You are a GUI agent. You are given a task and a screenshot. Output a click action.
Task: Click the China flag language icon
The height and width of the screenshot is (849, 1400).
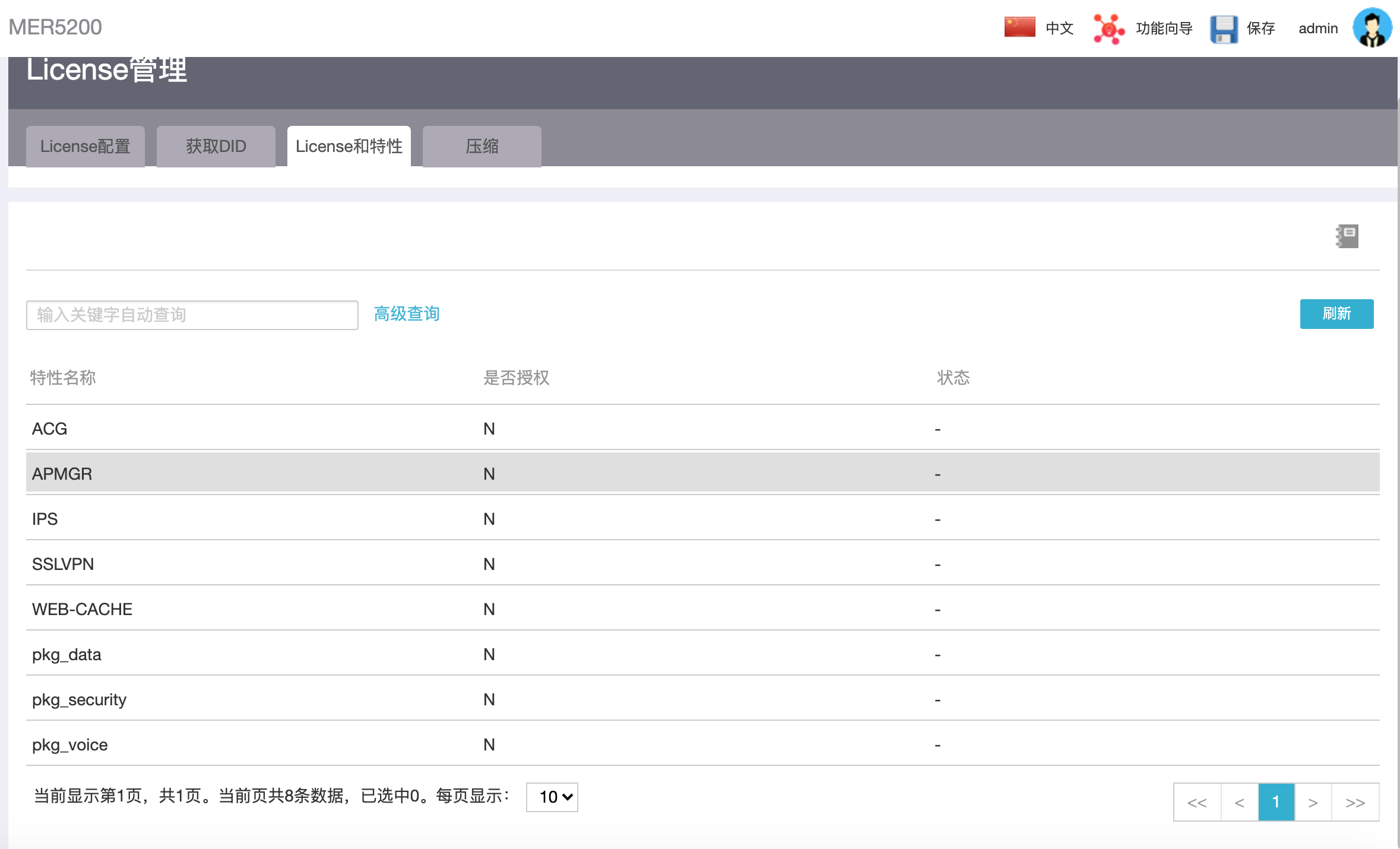[1019, 27]
